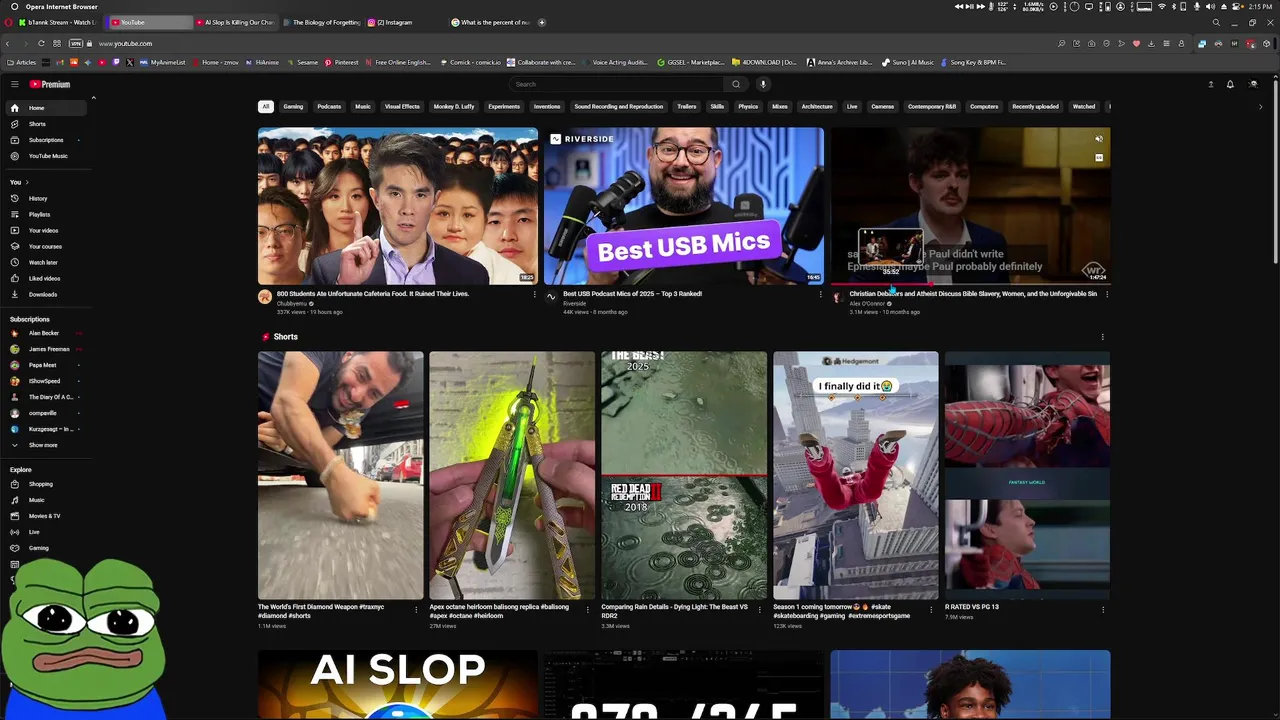Image resolution: width=1280 pixels, height=720 pixels.
Task: Select the Podcasts category chip
Action: tap(329, 106)
